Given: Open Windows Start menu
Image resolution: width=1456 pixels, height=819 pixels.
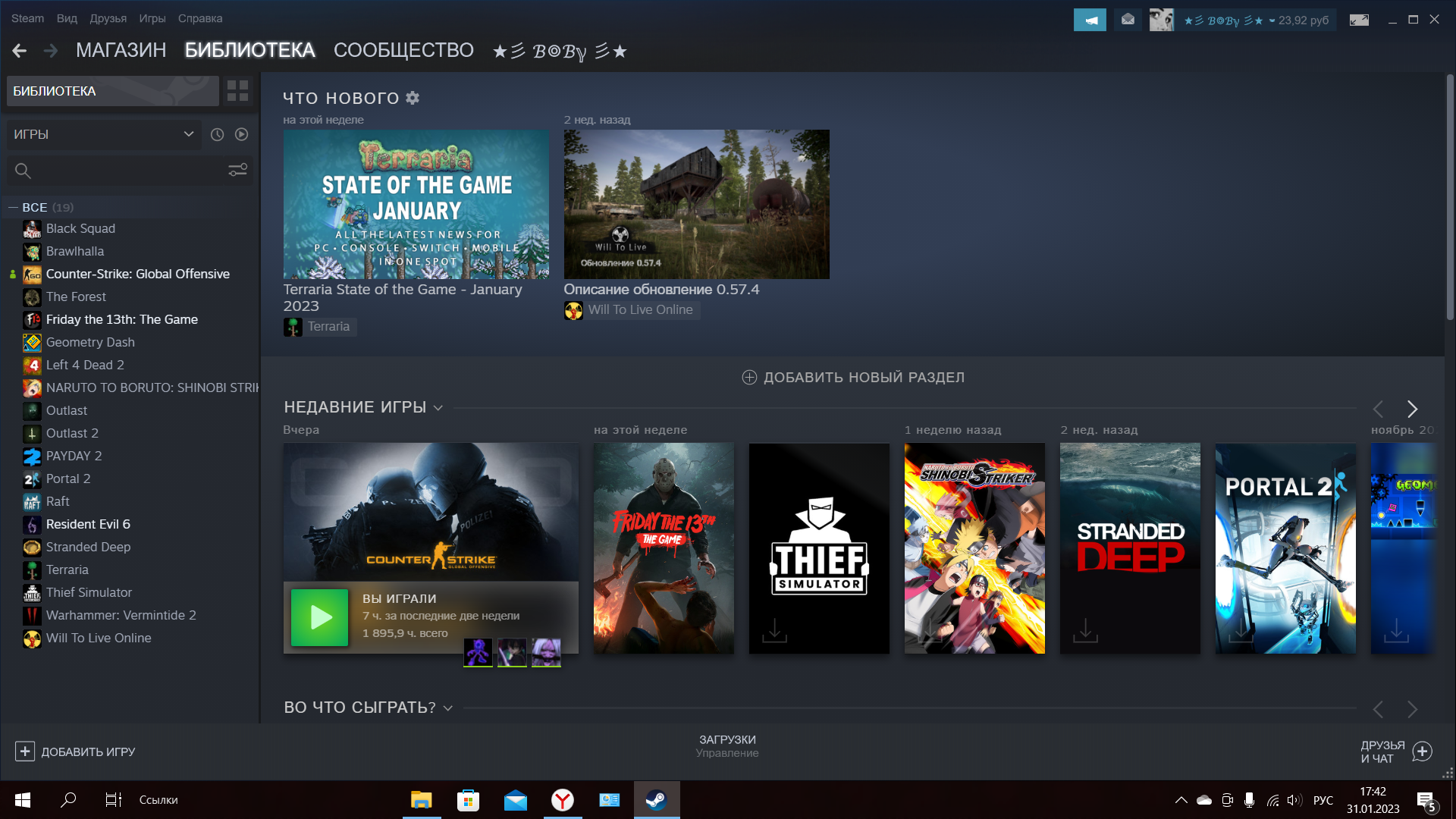Looking at the screenshot, I should [x=23, y=800].
